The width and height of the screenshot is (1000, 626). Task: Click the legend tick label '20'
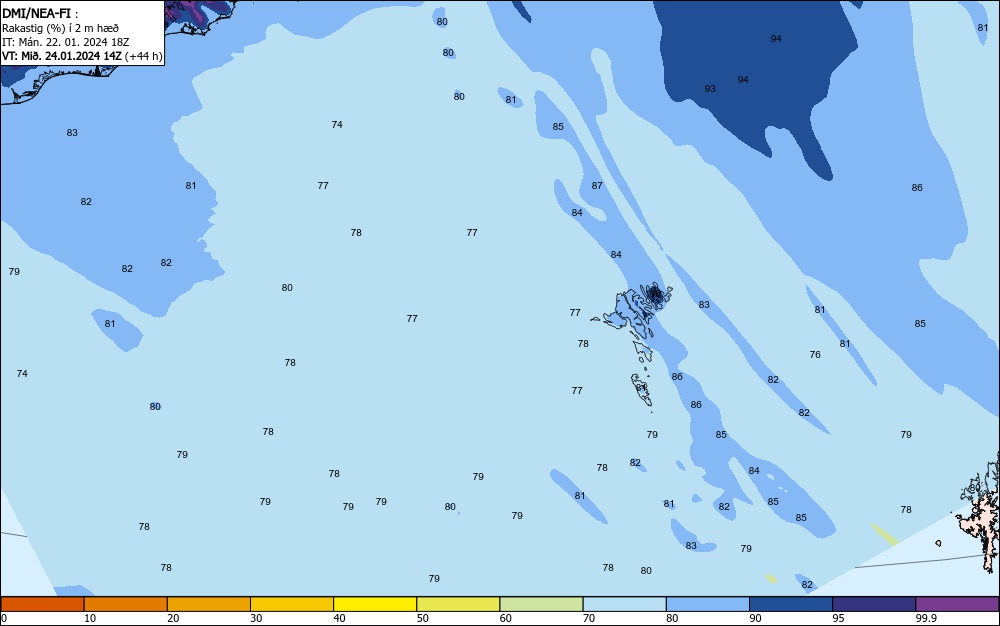(173, 618)
